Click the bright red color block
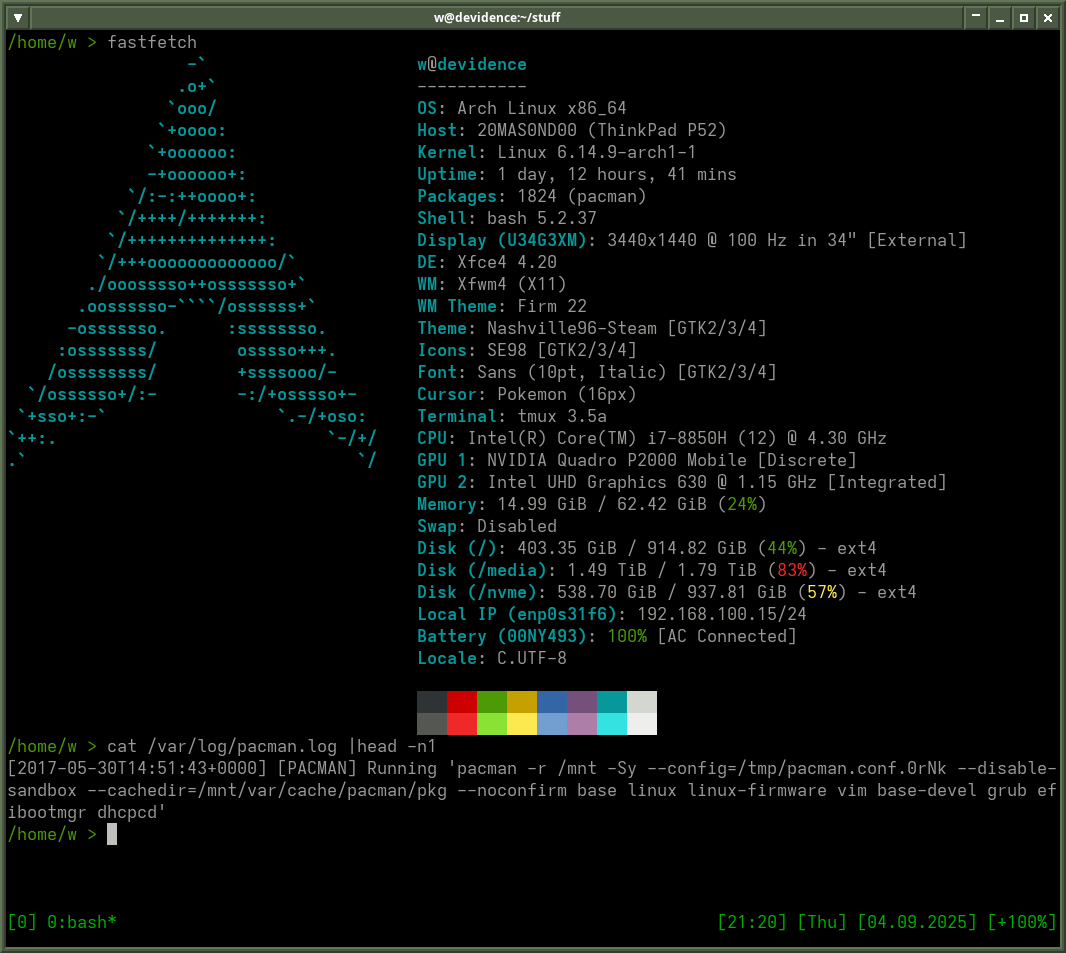The height and width of the screenshot is (953, 1066). [462, 723]
